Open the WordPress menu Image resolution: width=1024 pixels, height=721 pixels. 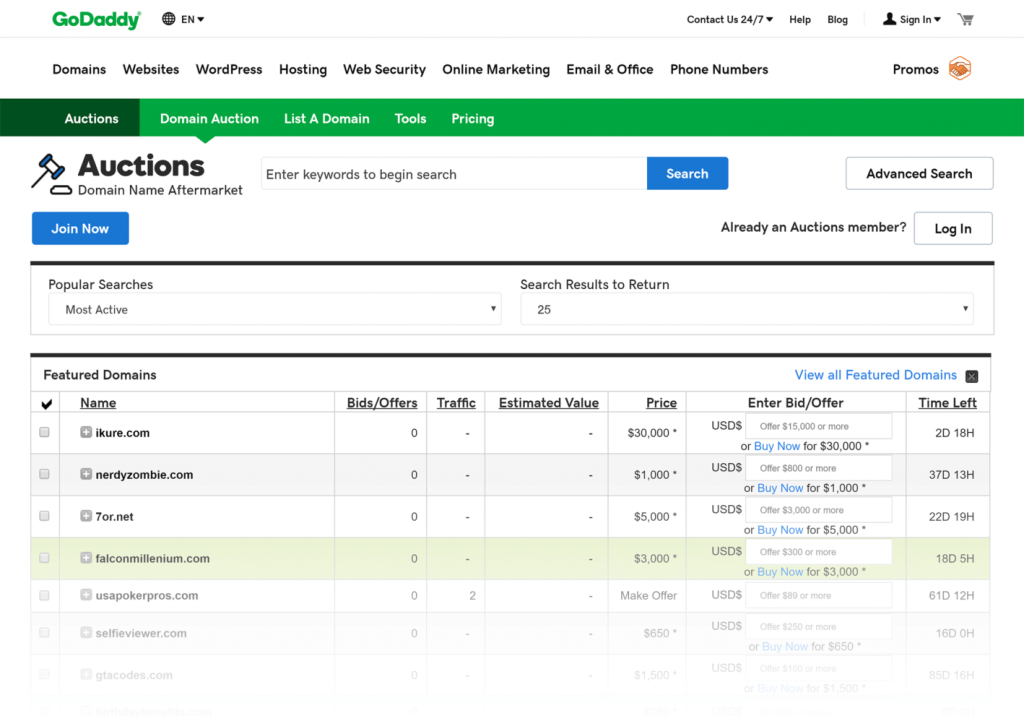point(229,69)
